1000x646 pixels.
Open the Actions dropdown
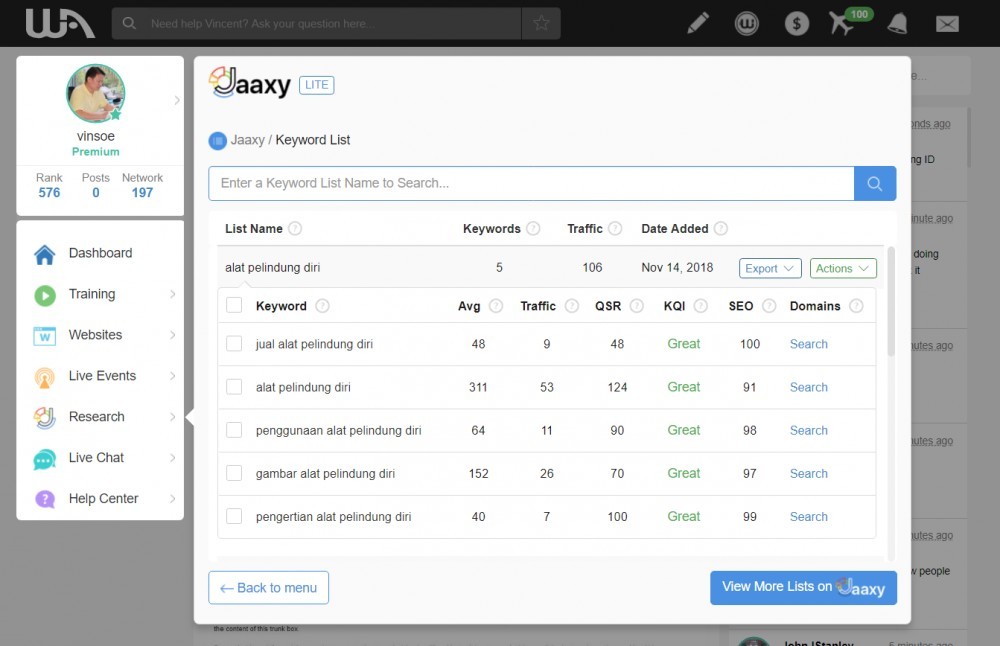click(843, 268)
